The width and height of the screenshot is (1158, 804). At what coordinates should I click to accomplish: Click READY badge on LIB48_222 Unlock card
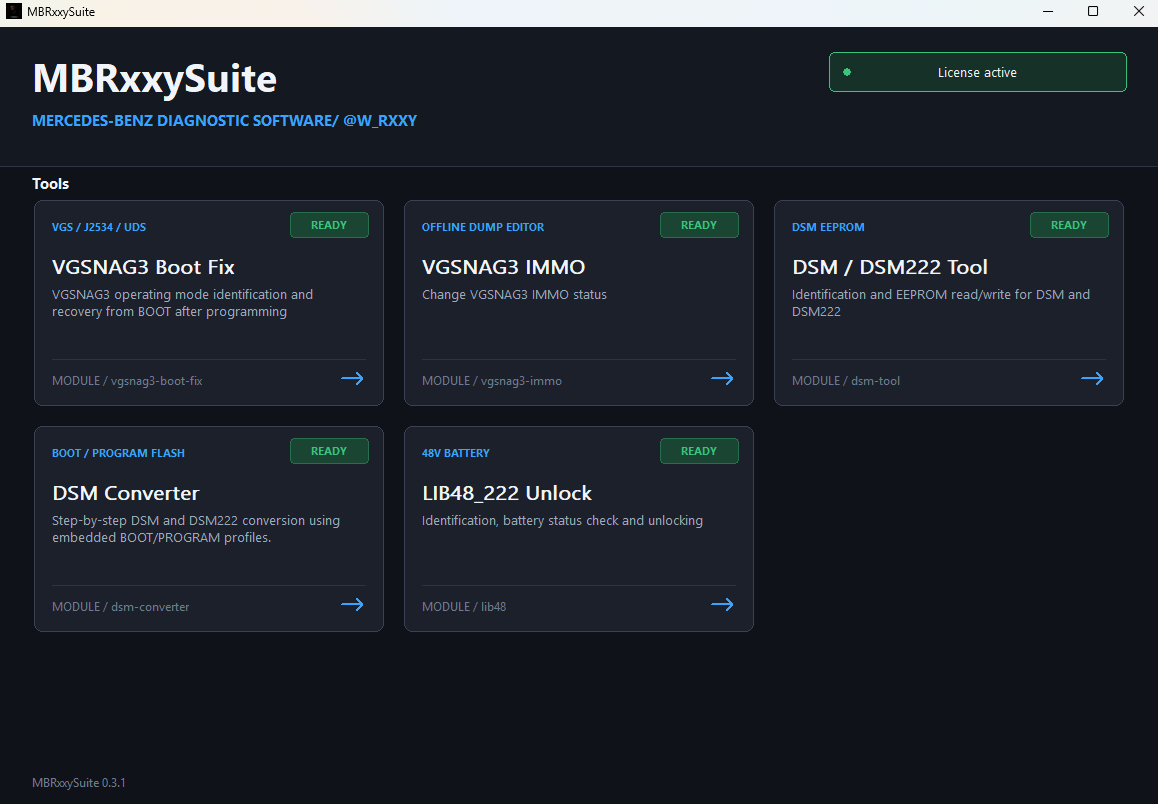coord(699,451)
